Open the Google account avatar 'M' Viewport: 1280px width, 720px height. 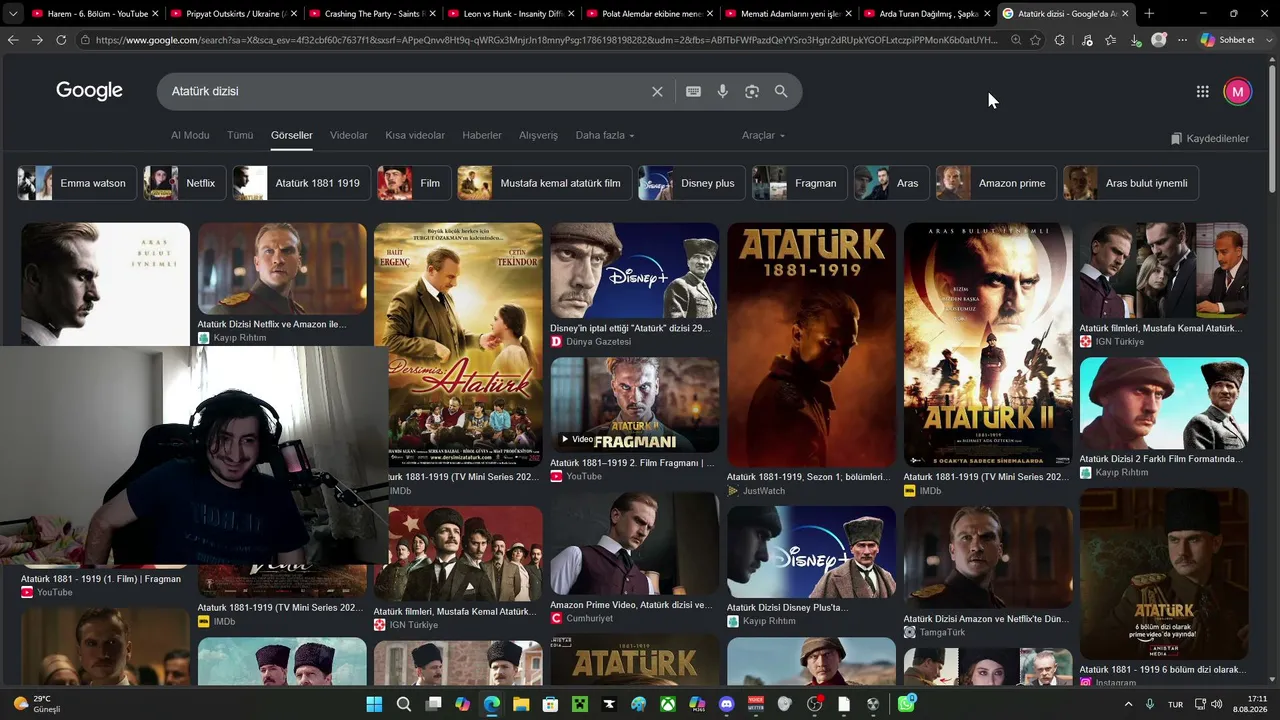[1237, 91]
